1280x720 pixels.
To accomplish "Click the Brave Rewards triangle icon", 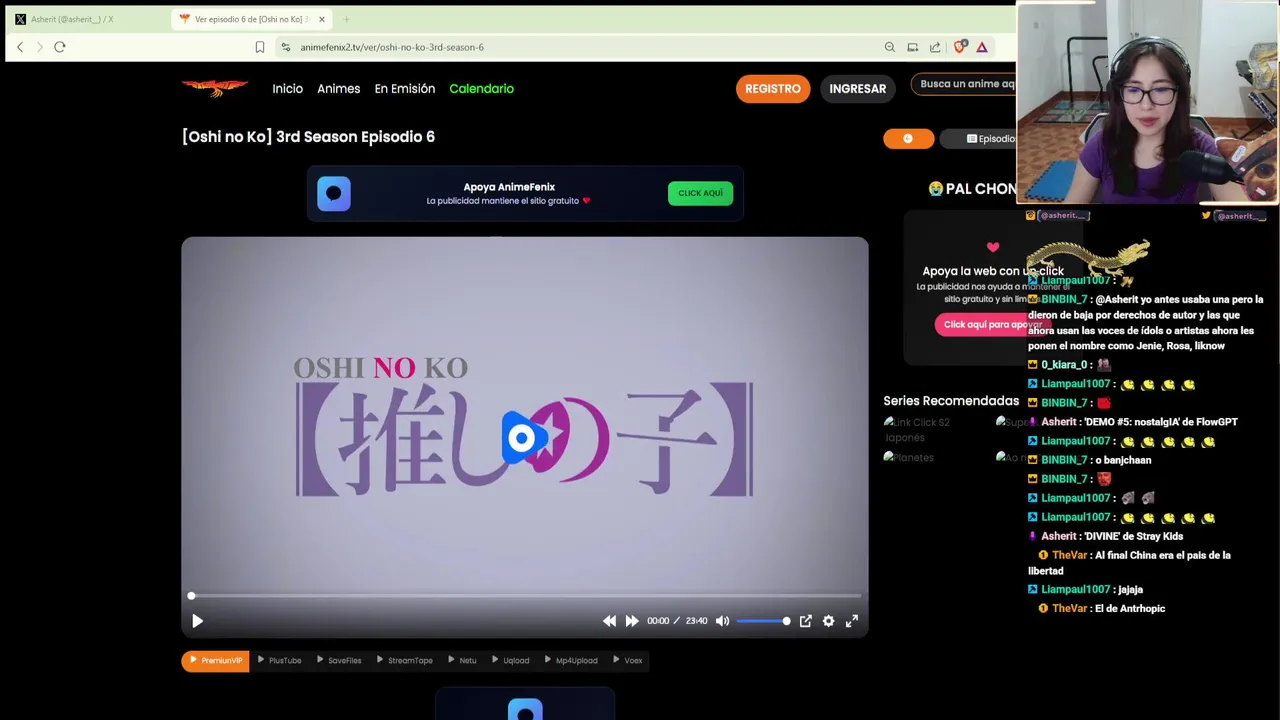I will click(982, 47).
